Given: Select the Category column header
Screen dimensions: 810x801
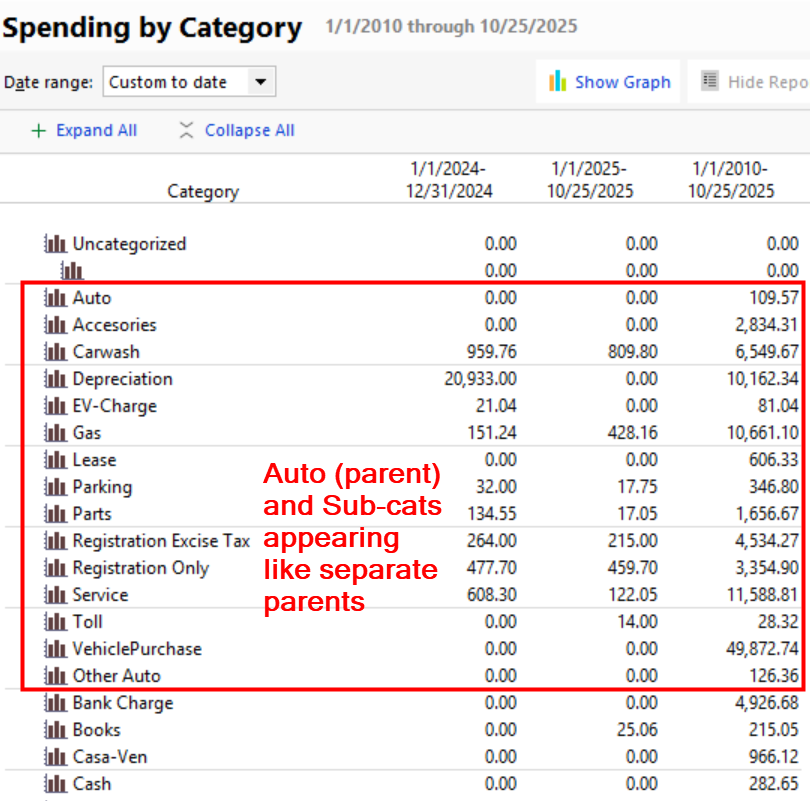Looking at the screenshot, I should [203, 192].
